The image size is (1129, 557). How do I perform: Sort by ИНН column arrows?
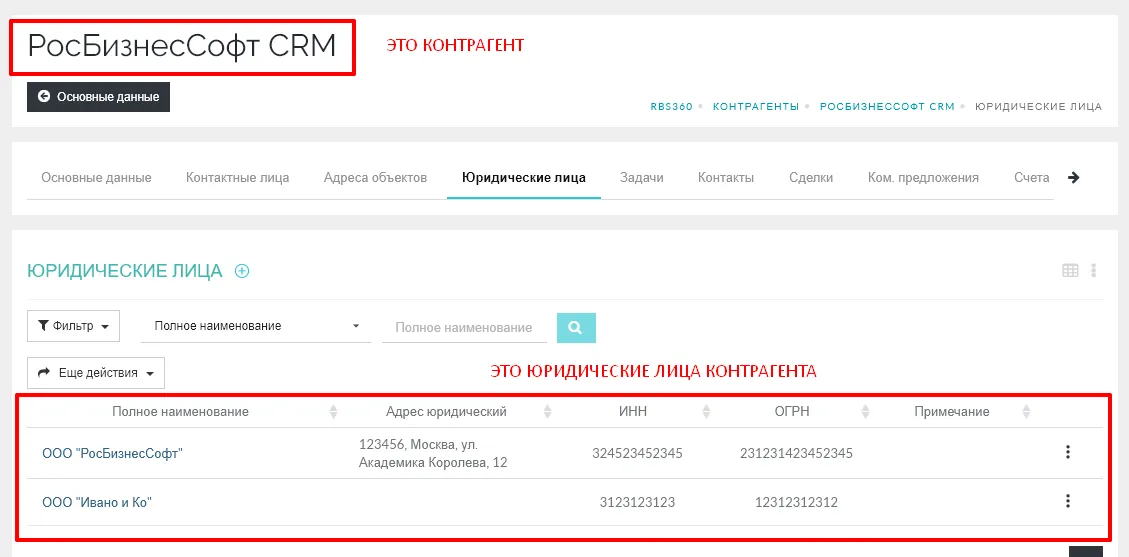706,412
